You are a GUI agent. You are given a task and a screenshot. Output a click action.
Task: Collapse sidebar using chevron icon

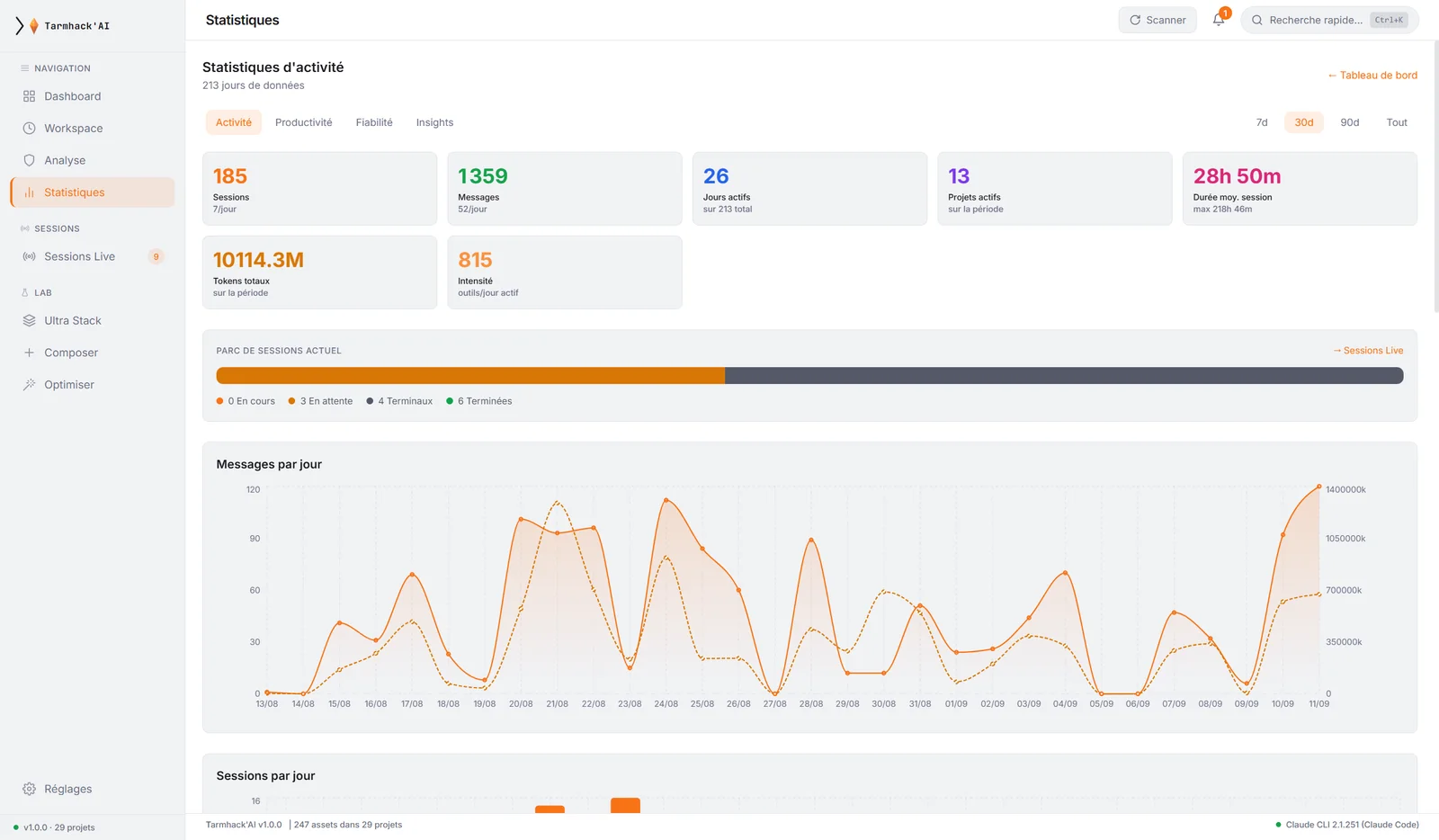pyautogui.click(x=19, y=26)
